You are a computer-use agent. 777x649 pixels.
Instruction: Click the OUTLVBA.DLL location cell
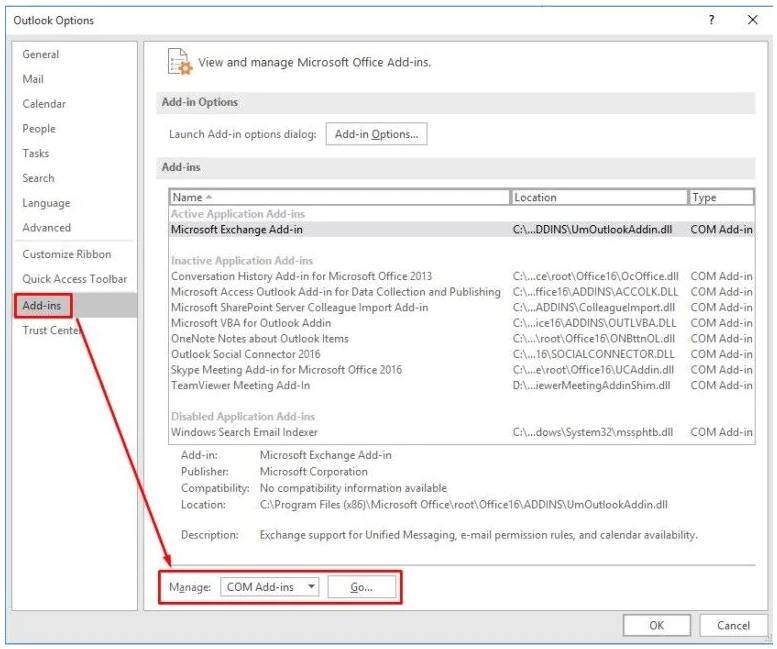click(x=595, y=323)
